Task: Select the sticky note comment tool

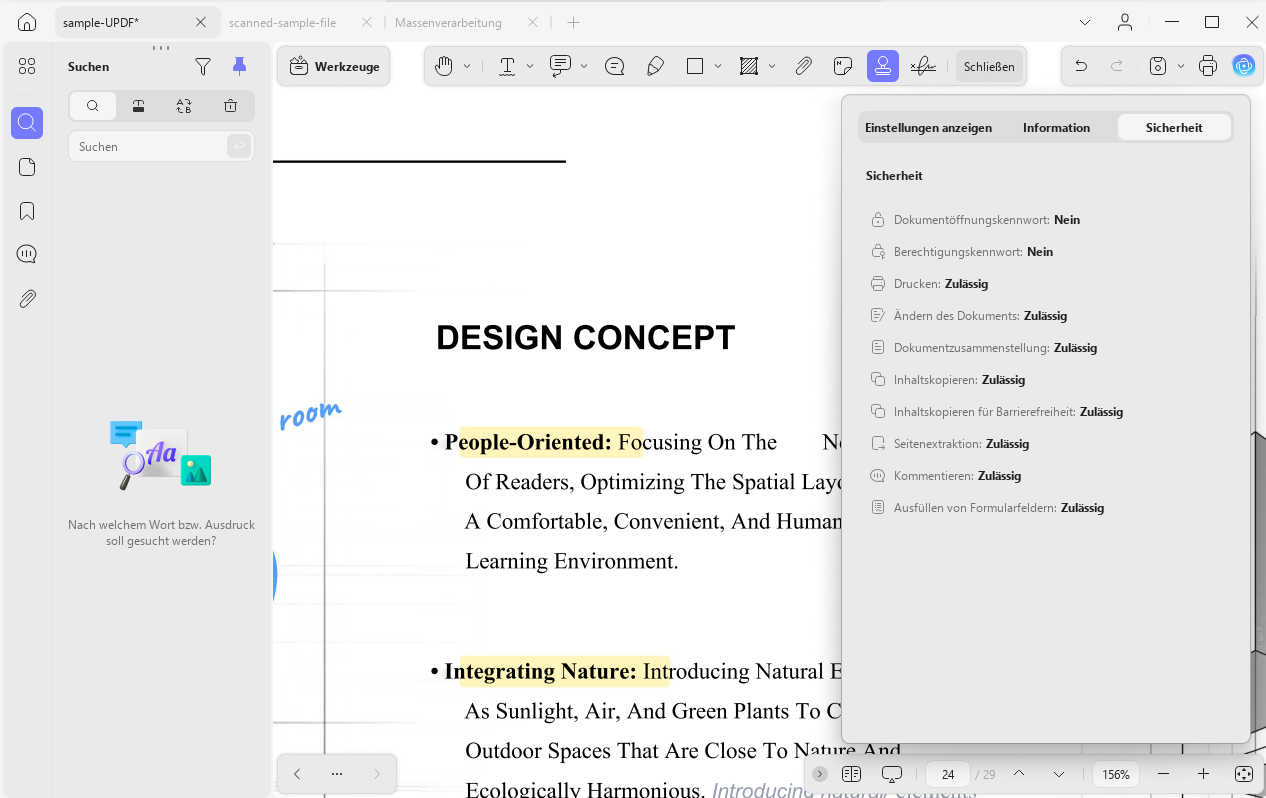Action: [615, 66]
